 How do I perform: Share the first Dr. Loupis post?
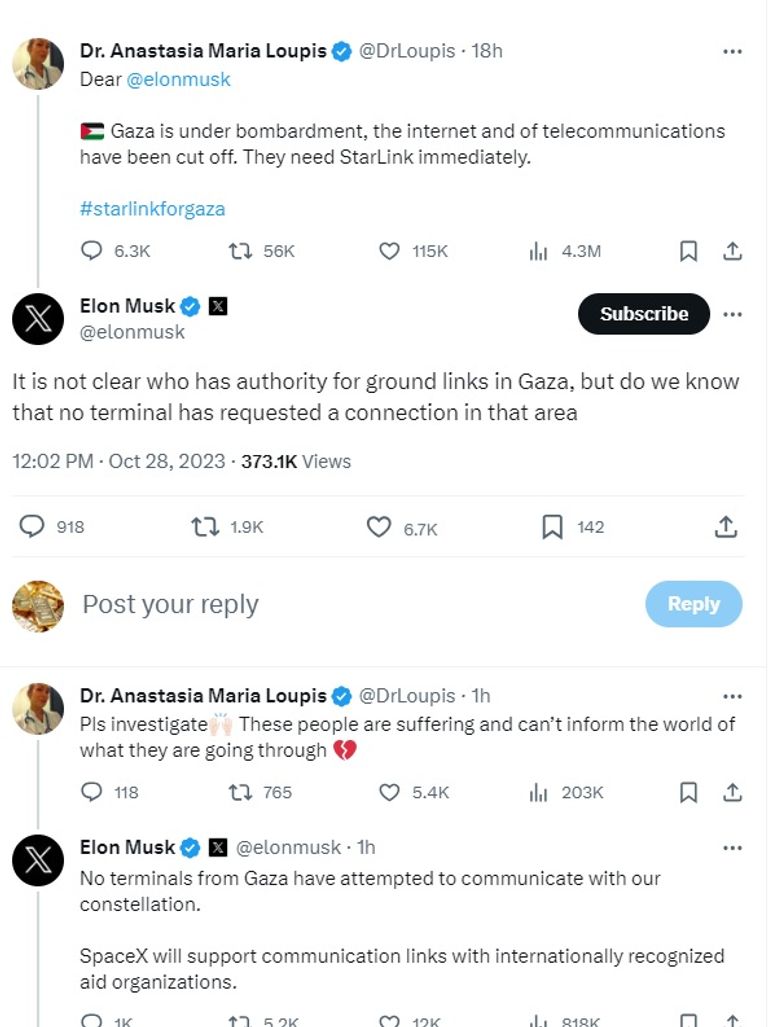[733, 251]
